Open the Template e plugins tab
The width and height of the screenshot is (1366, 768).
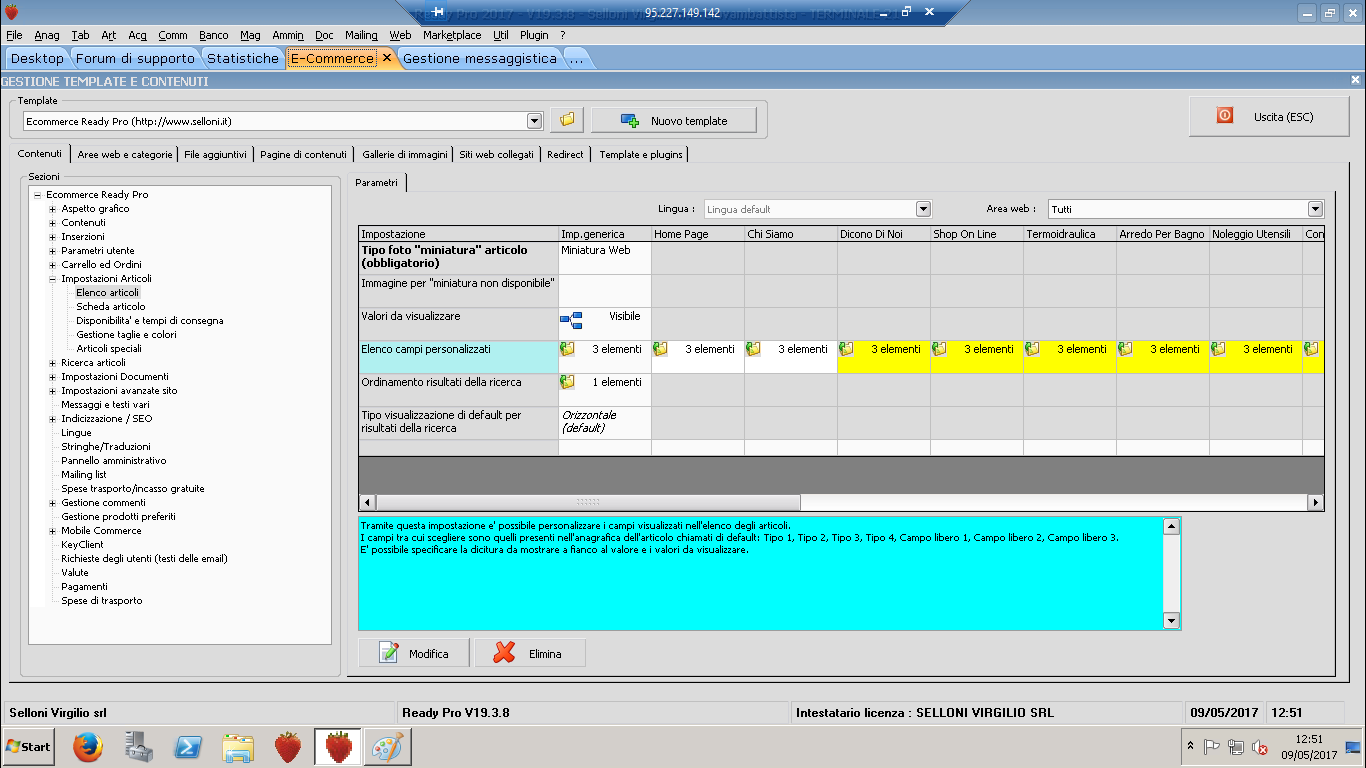pyautogui.click(x=640, y=154)
